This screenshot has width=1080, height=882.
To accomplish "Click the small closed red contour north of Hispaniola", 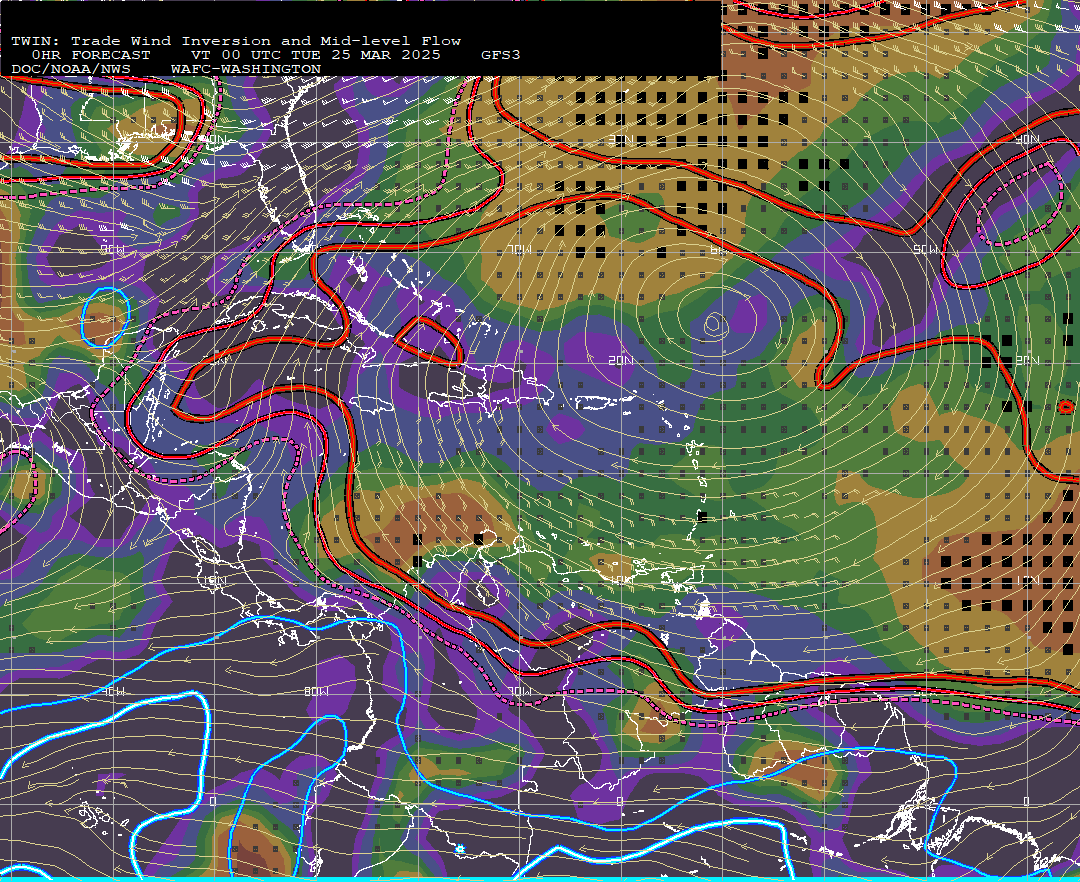I will (x=430, y=340).
